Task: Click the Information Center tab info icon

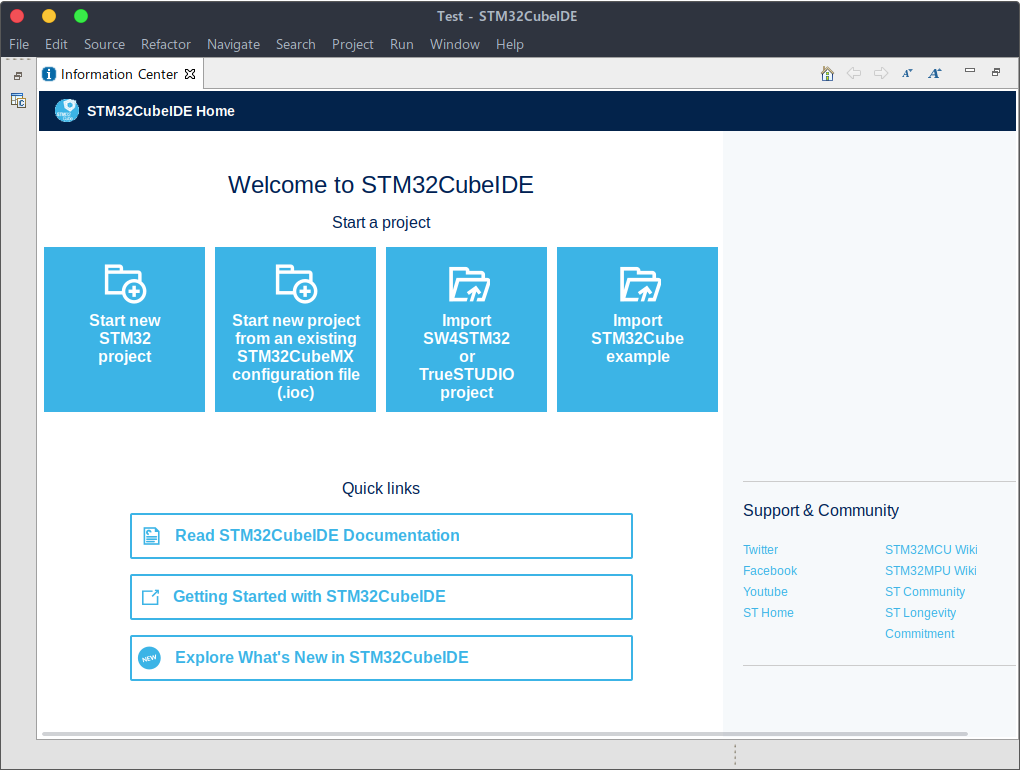Action: click(49, 74)
